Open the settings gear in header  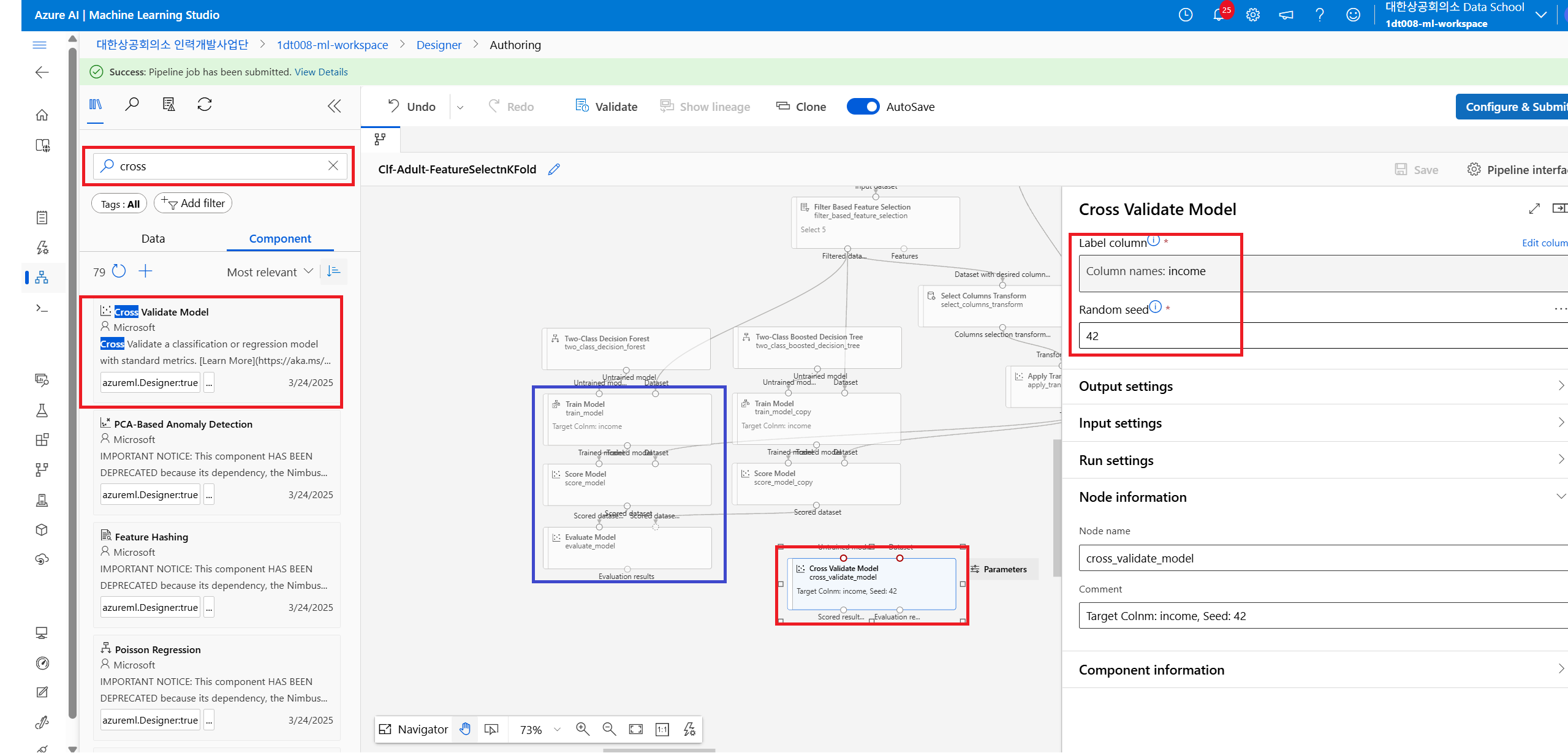[x=1252, y=15]
